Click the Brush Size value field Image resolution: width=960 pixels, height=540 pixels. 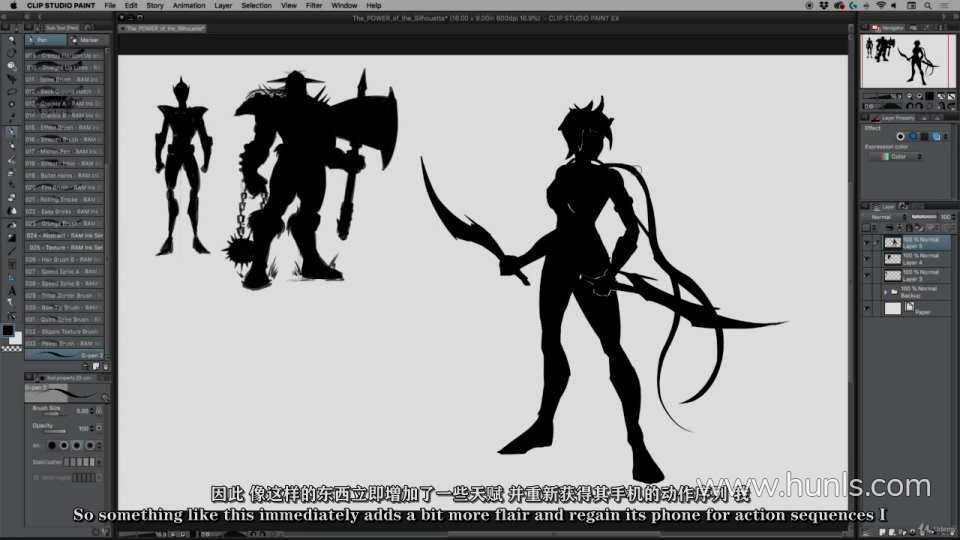82,410
